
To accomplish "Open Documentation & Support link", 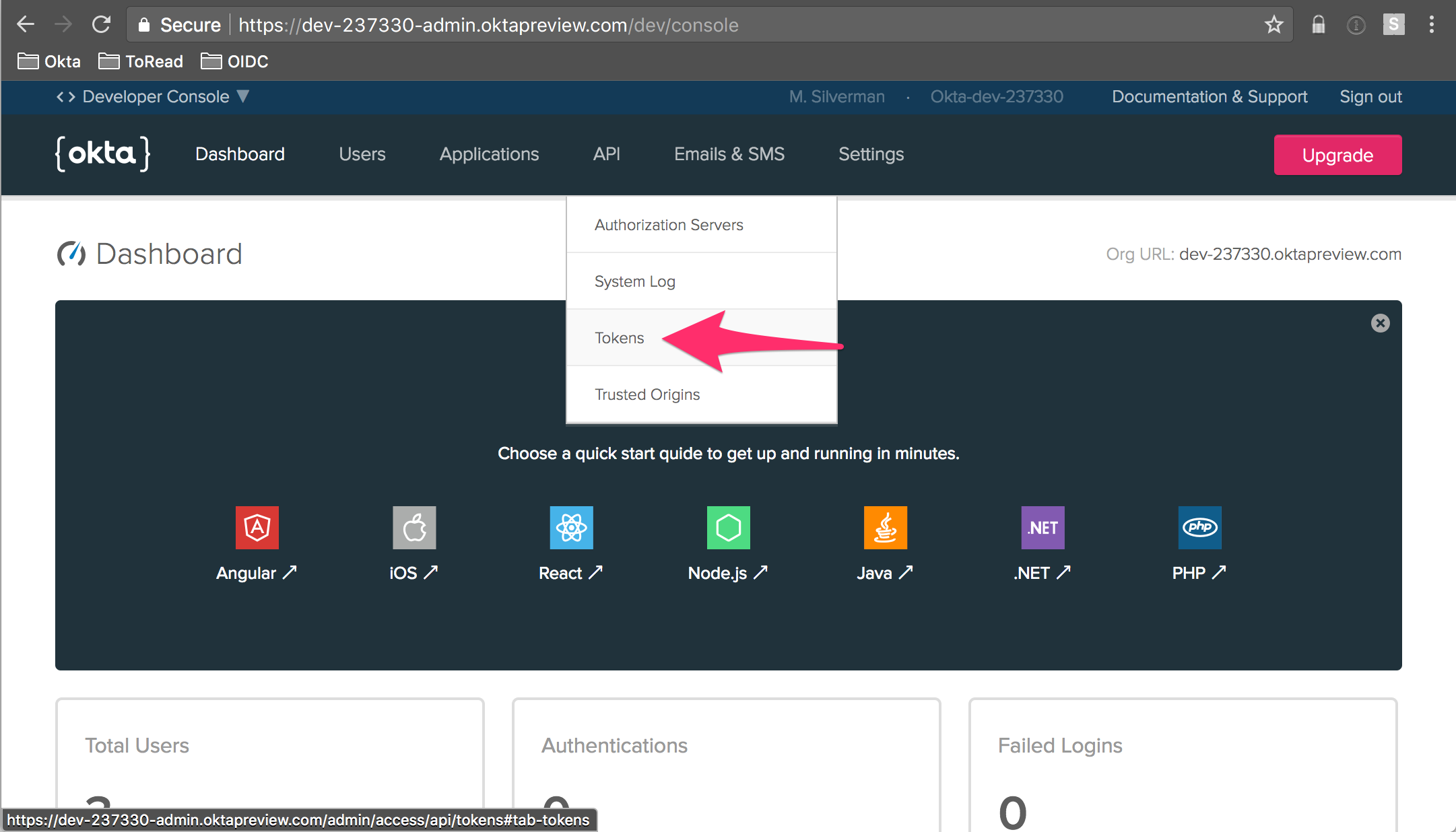I will 1209,97.
